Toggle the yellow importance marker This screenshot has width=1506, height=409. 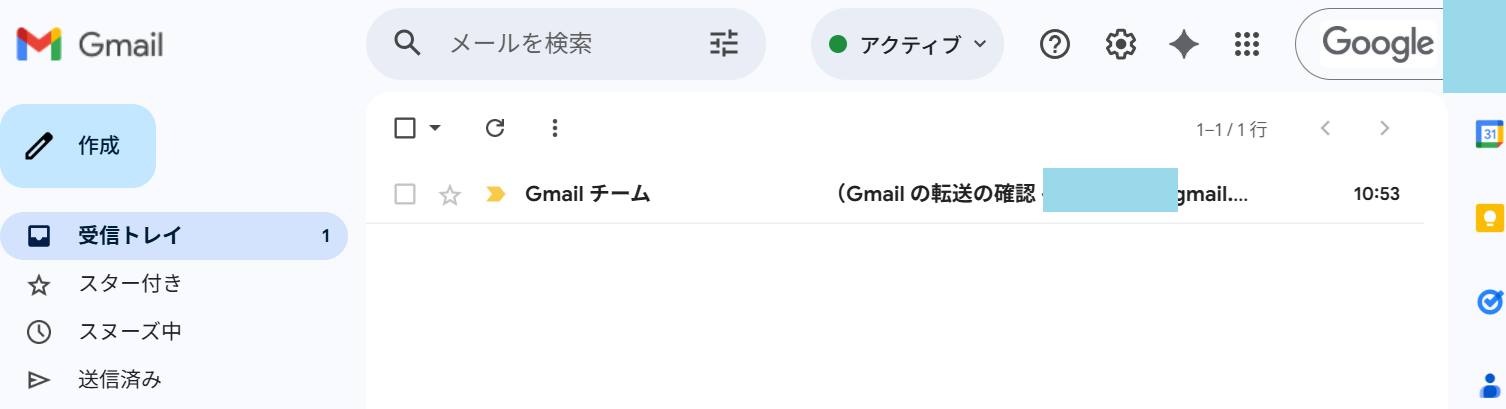tap(495, 194)
